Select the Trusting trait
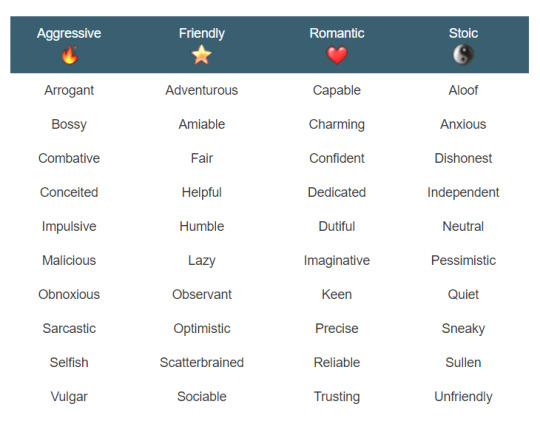The height and width of the screenshot is (427, 540). tap(337, 397)
